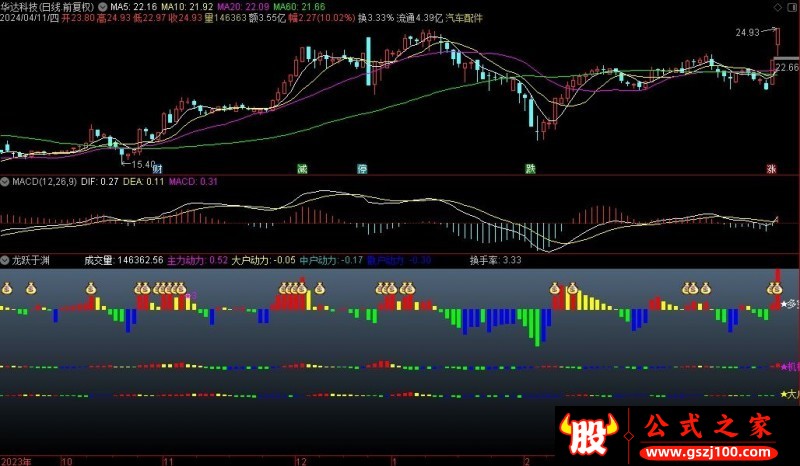Click the lone money bag before October cluster
Image resolution: width=800 pixels, height=466 pixels.
pyautogui.click(x=91, y=288)
